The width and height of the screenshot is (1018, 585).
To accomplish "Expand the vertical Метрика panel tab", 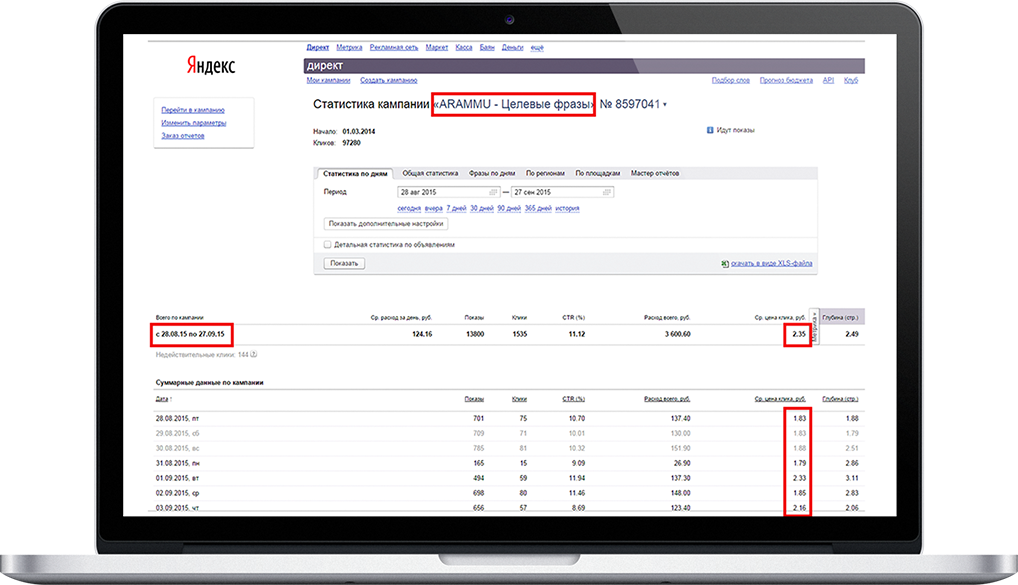I will pyautogui.click(x=814, y=327).
